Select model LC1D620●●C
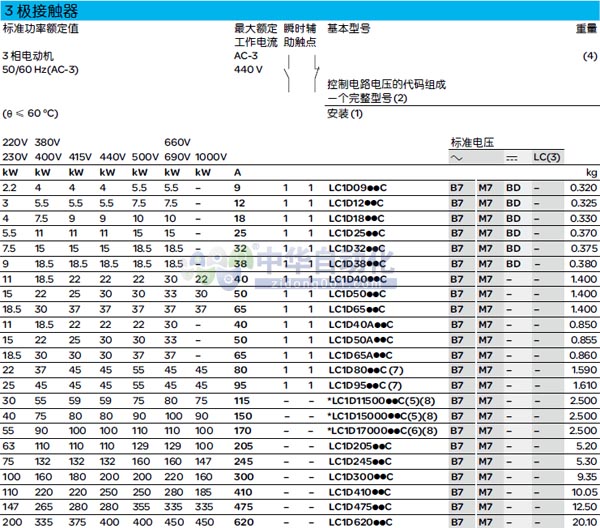 (360, 522)
